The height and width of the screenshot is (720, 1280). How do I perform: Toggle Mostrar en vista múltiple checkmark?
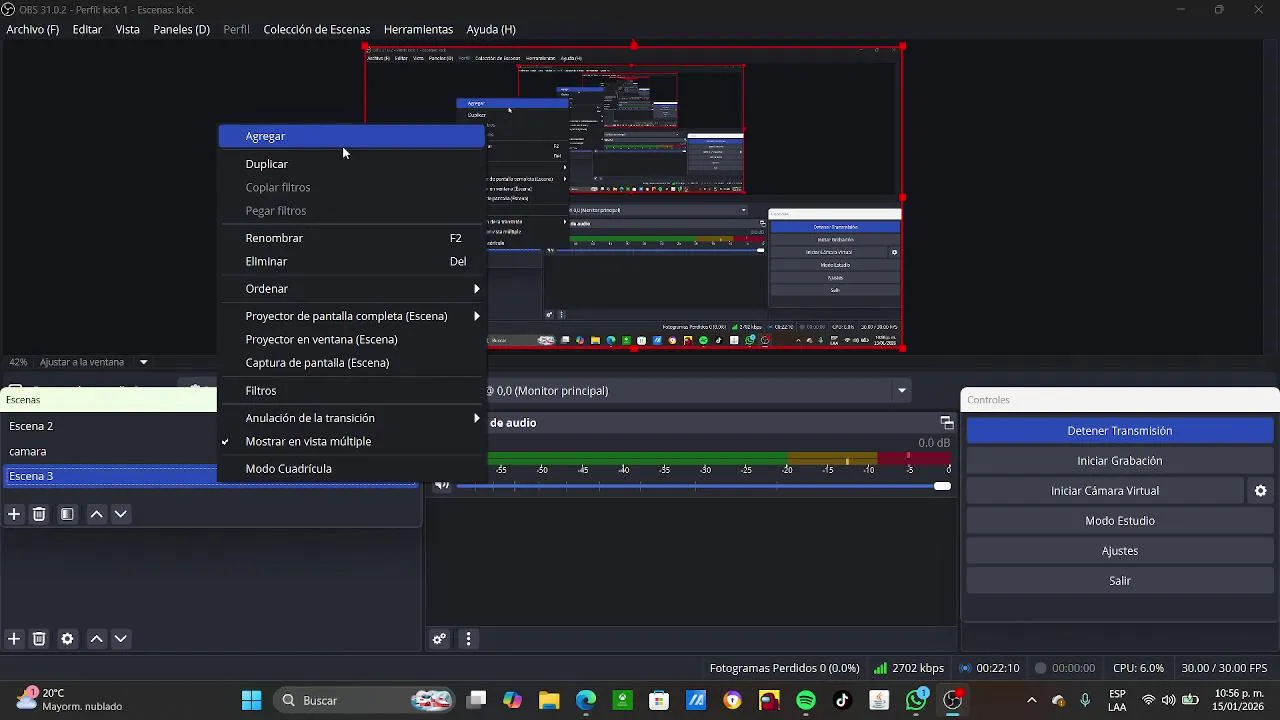tap(225, 441)
